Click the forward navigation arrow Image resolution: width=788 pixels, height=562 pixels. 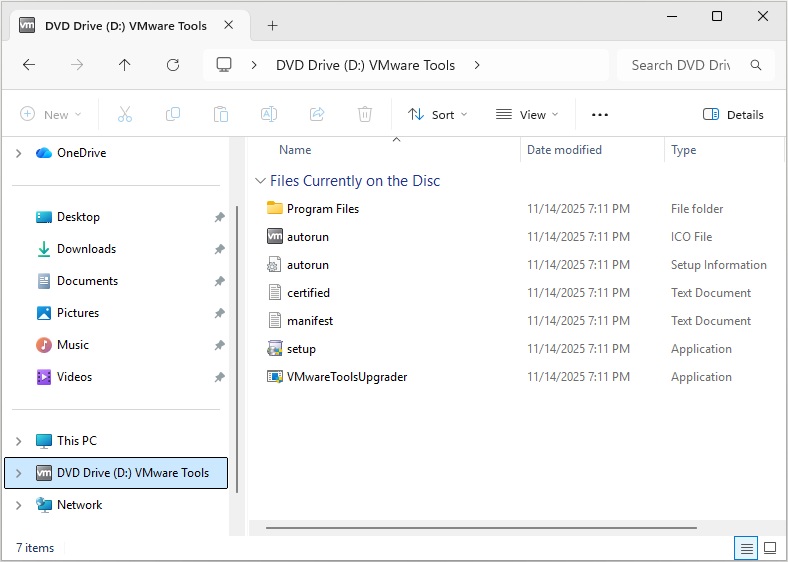[77, 65]
